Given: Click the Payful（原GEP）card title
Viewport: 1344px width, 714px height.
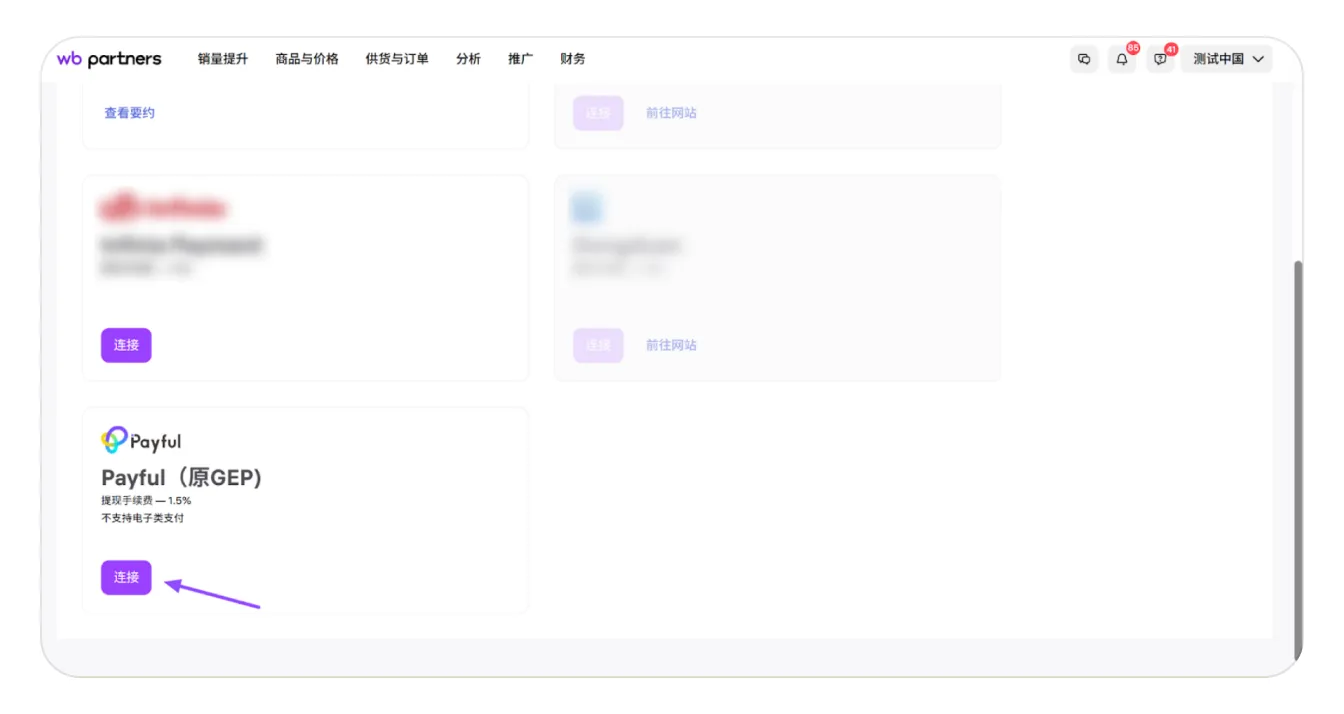Looking at the screenshot, I should tap(181, 478).
